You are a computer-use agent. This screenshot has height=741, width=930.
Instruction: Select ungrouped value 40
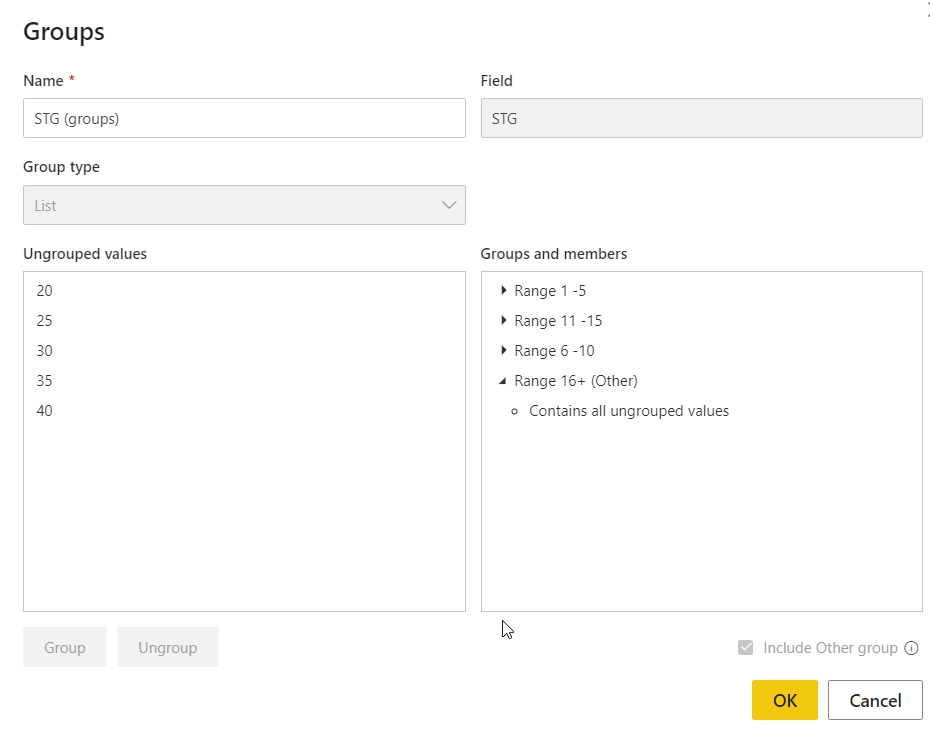pyautogui.click(x=44, y=411)
